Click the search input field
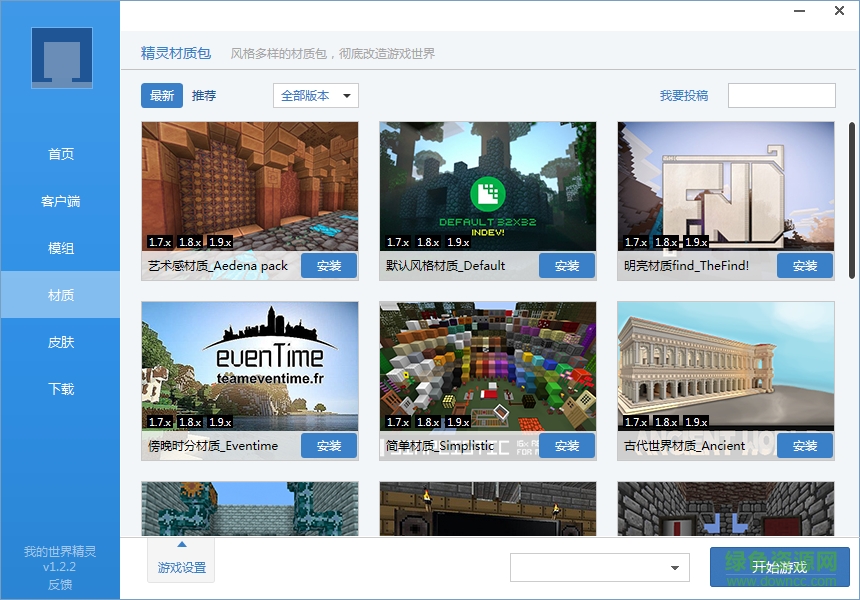 coord(781,96)
